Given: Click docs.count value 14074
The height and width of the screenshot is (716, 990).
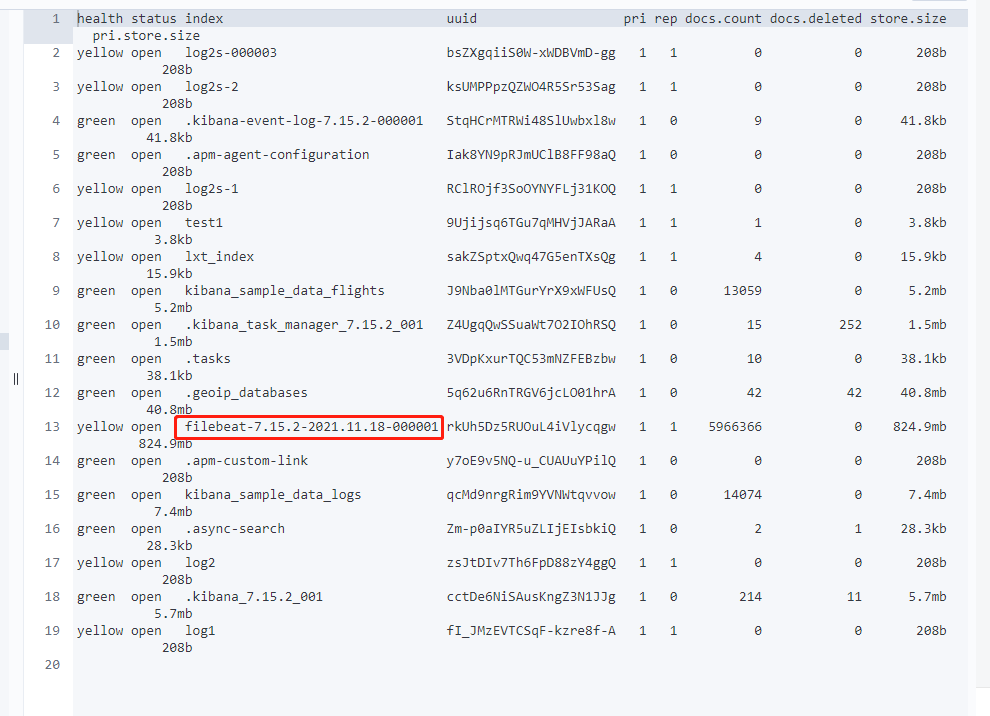Looking at the screenshot, I should click(742, 495).
